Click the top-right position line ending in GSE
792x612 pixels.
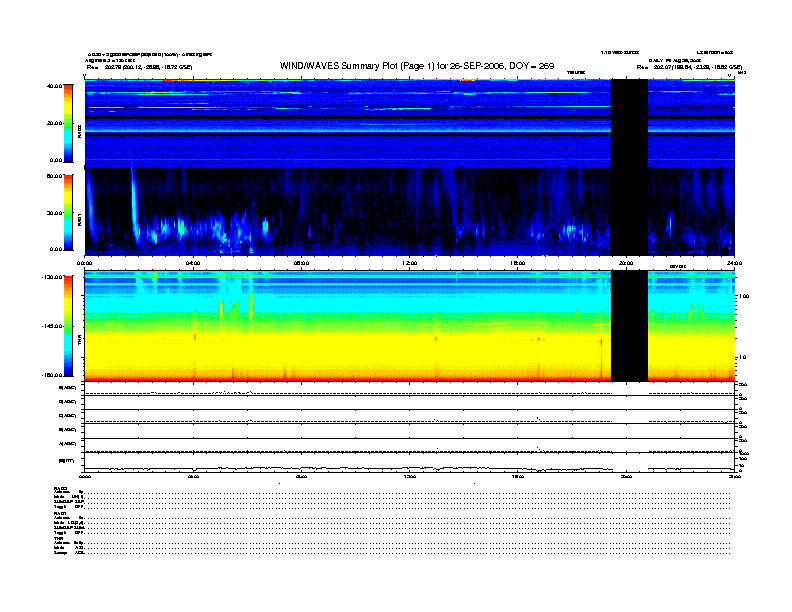click(x=689, y=67)
